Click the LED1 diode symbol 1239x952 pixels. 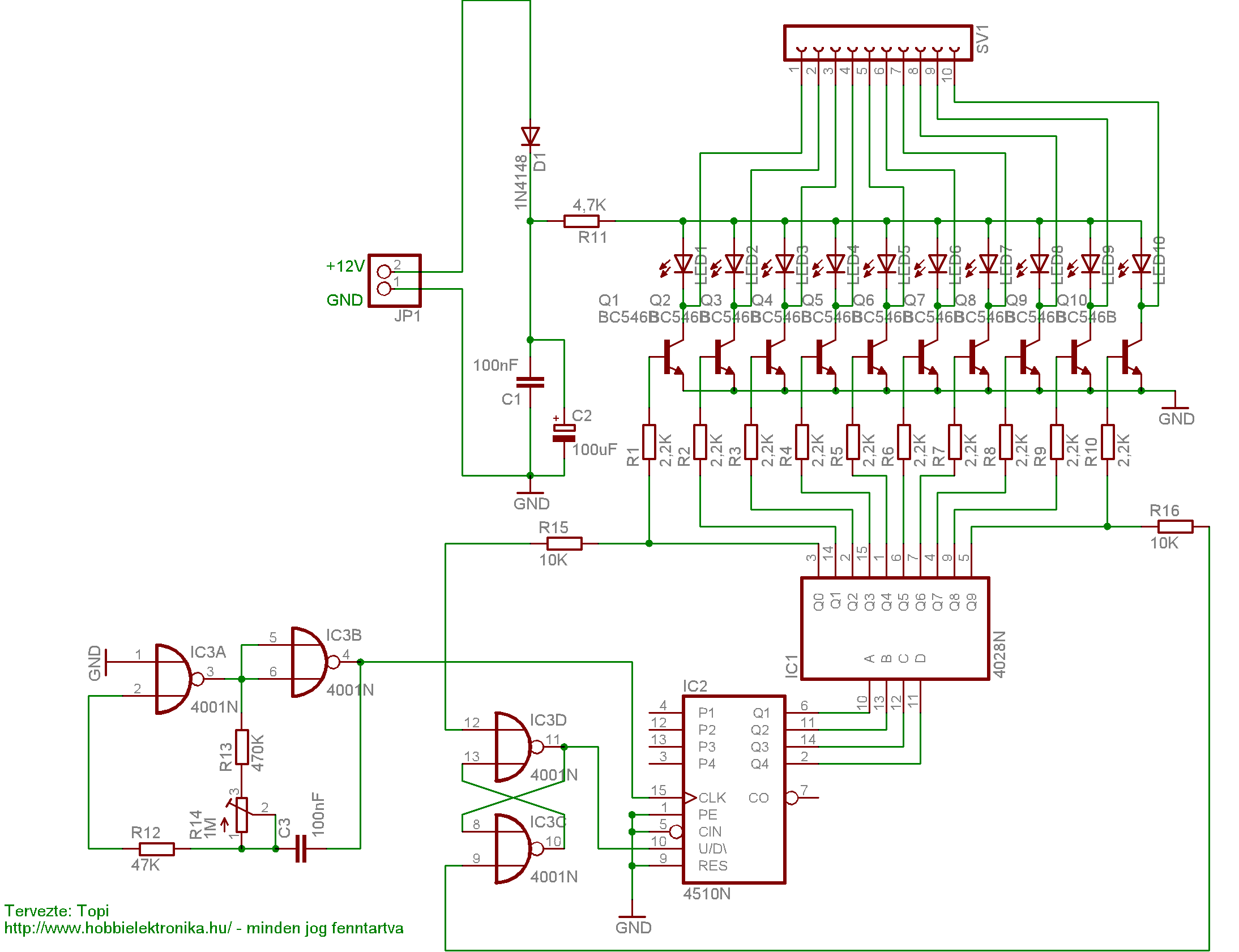683,264
